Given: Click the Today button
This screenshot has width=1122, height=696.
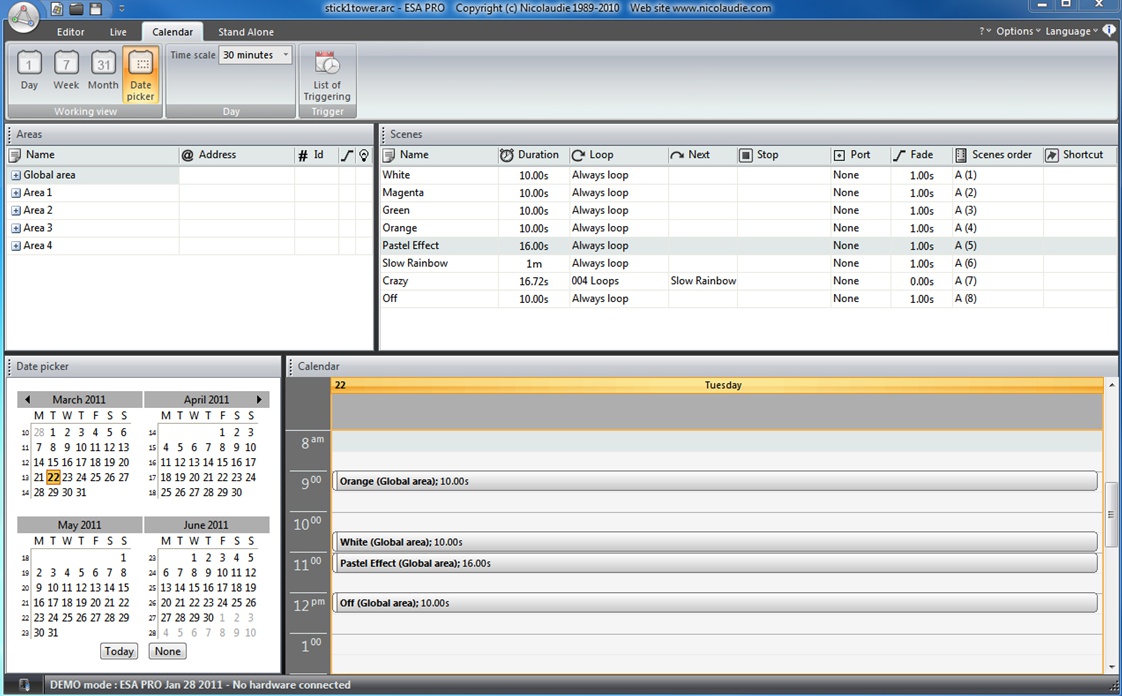Looking at the screenshot, I should [119, 651].
